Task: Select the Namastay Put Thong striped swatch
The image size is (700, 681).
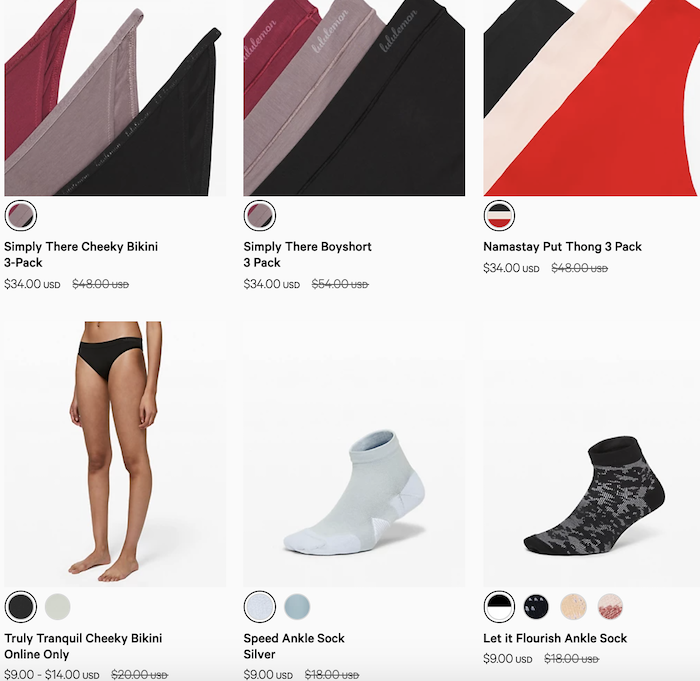Action: pyautogui.click(x=499, y=216)
